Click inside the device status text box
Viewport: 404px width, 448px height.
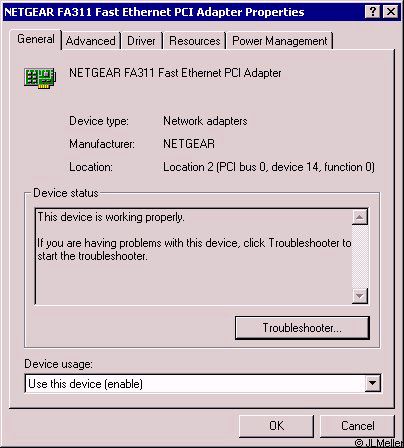(193, 257)
